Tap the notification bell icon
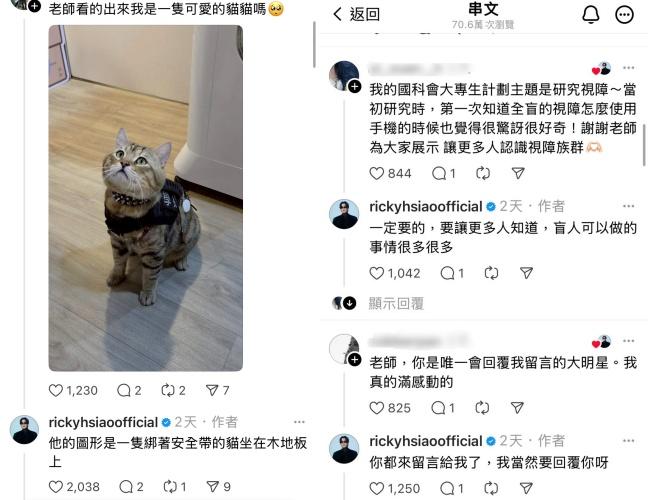648x500 pixels. (591, 15)
